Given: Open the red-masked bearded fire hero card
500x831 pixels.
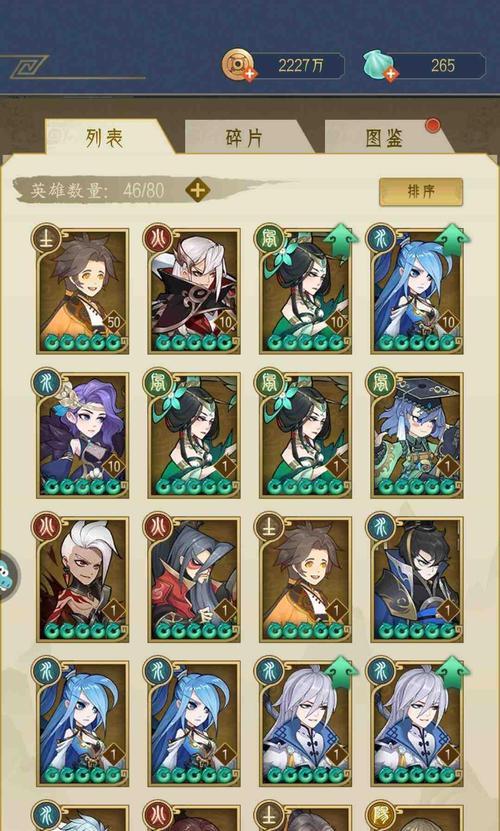Looking at the screenshot, I should (194, 579).
